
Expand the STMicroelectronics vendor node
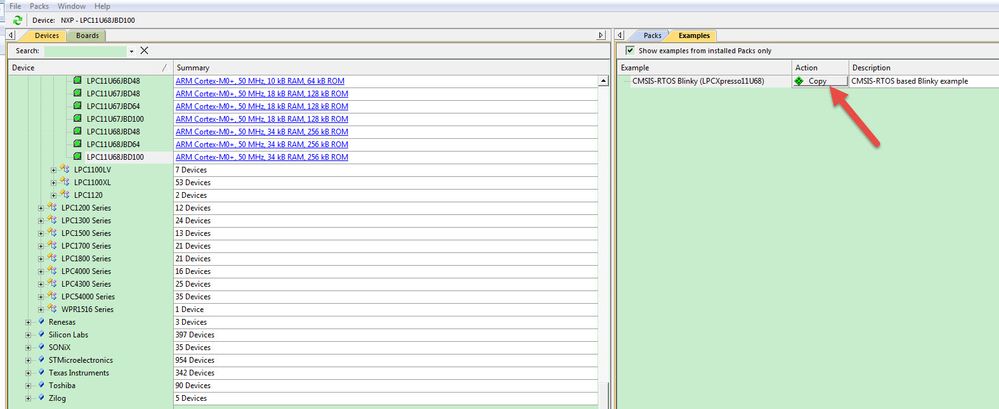28,361
